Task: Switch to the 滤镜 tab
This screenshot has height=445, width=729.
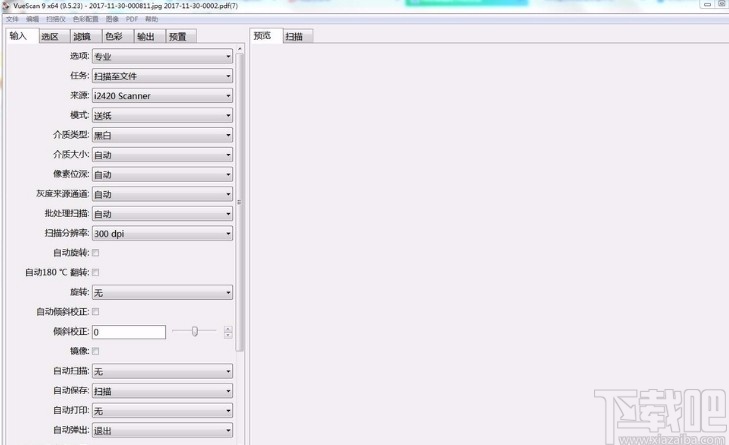Action: (86, 36)
